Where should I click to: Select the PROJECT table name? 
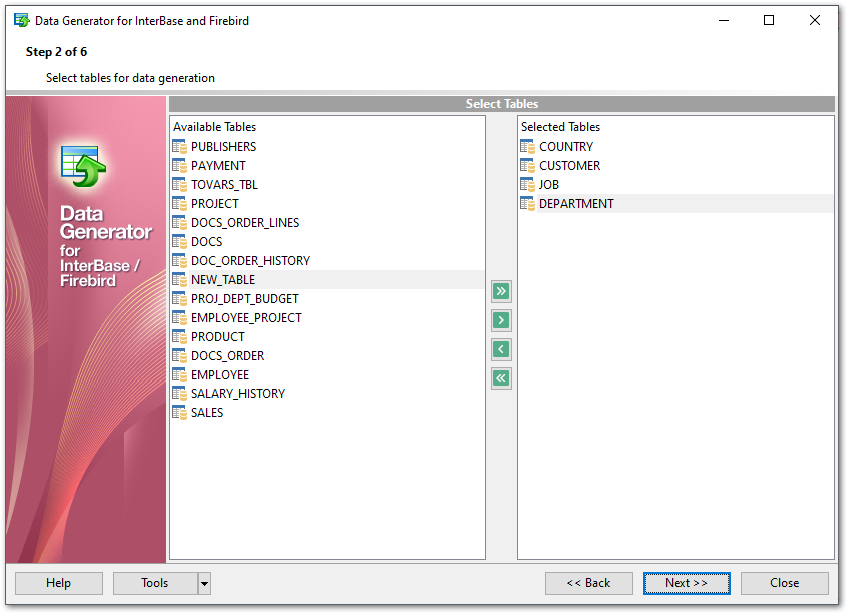coord(215,203)
